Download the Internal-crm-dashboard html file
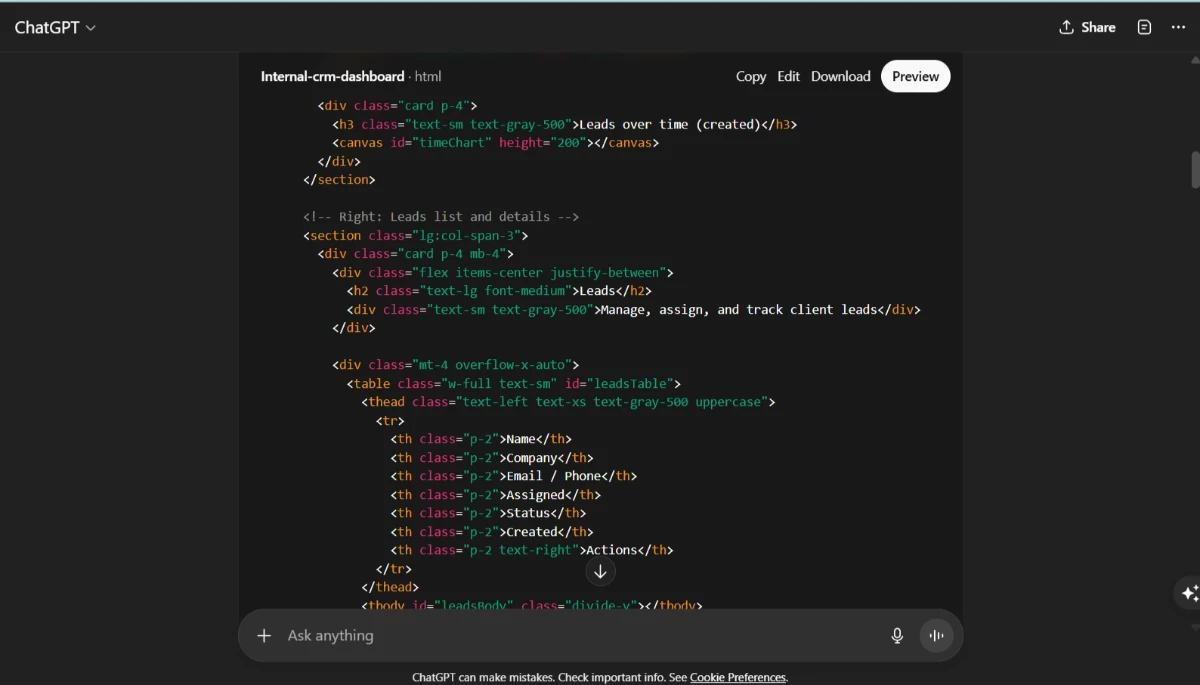The height and width of the screenshot is (685, 1200). tap(840, 76)
